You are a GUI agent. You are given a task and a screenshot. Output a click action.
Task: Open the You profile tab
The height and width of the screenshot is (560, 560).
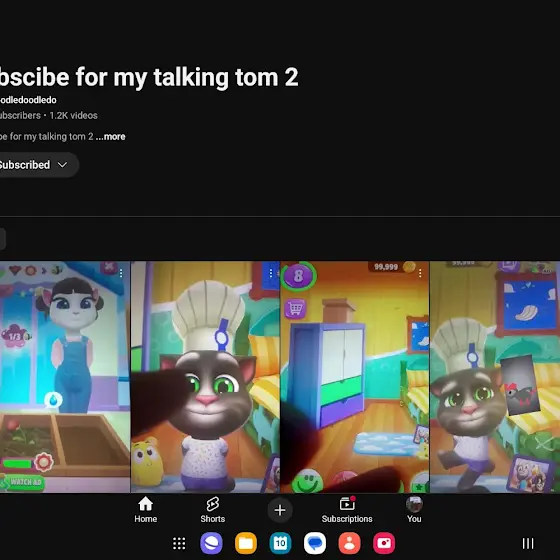coord(414,510)
